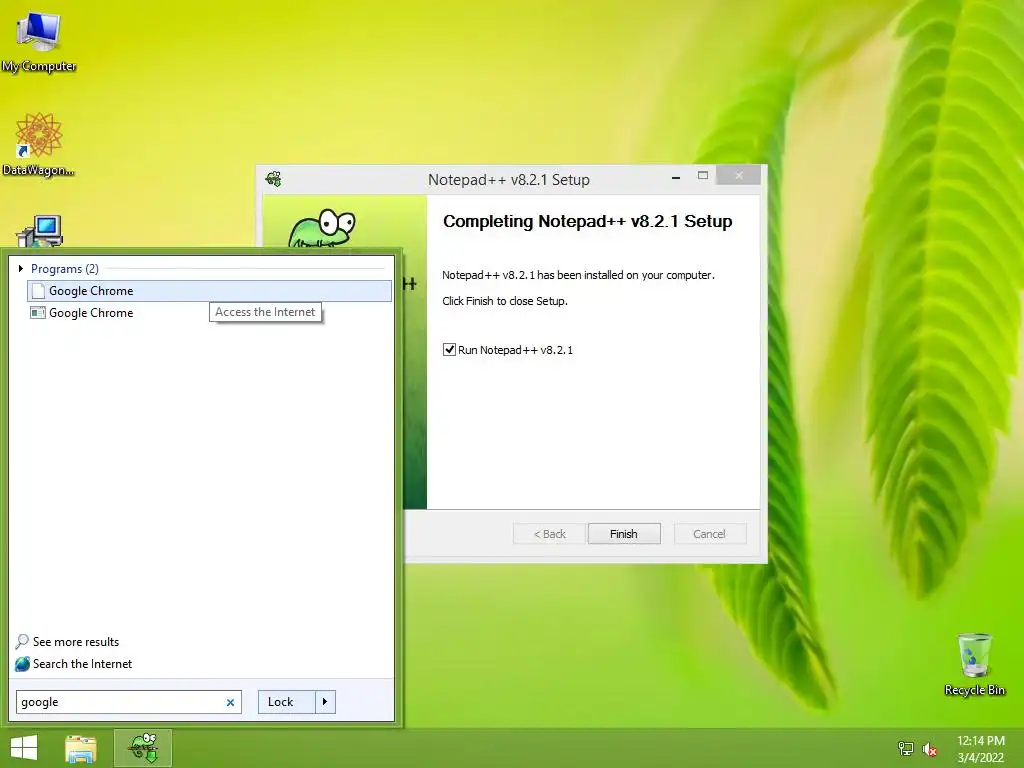The height and width of the screenshot is (768, 1024).
Task: Switch to Notepad++ installer taskbar icon
Action: (143, 748)
